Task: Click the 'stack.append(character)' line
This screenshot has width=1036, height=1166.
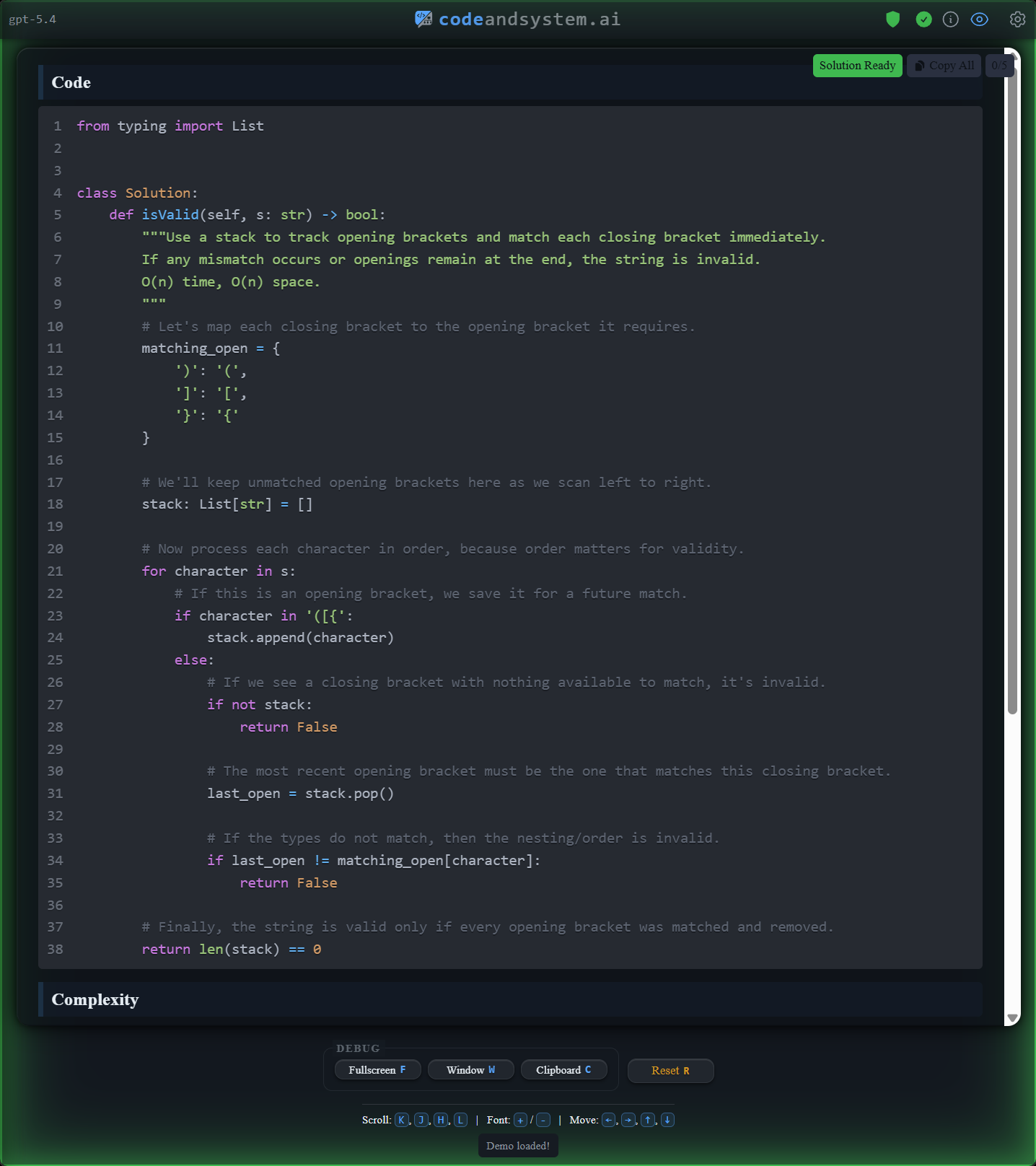Action: [x=301, y=638]
